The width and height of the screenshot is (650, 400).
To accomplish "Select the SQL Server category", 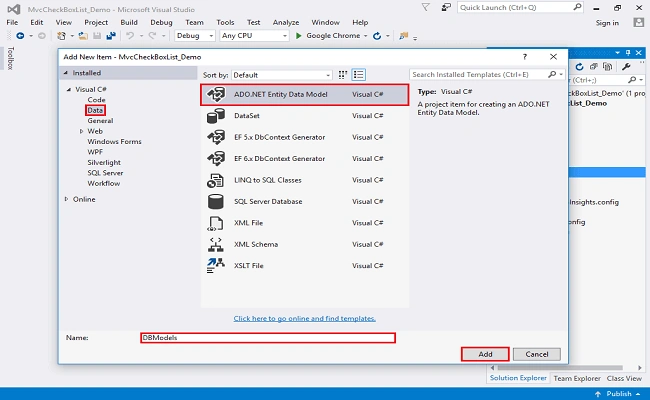I will [x=105, y=173].
